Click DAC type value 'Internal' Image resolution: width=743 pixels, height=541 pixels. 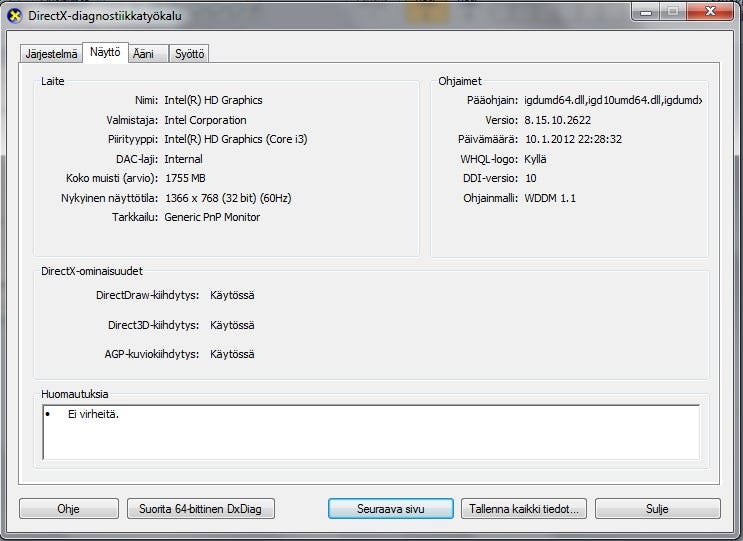tap(183, 159)
